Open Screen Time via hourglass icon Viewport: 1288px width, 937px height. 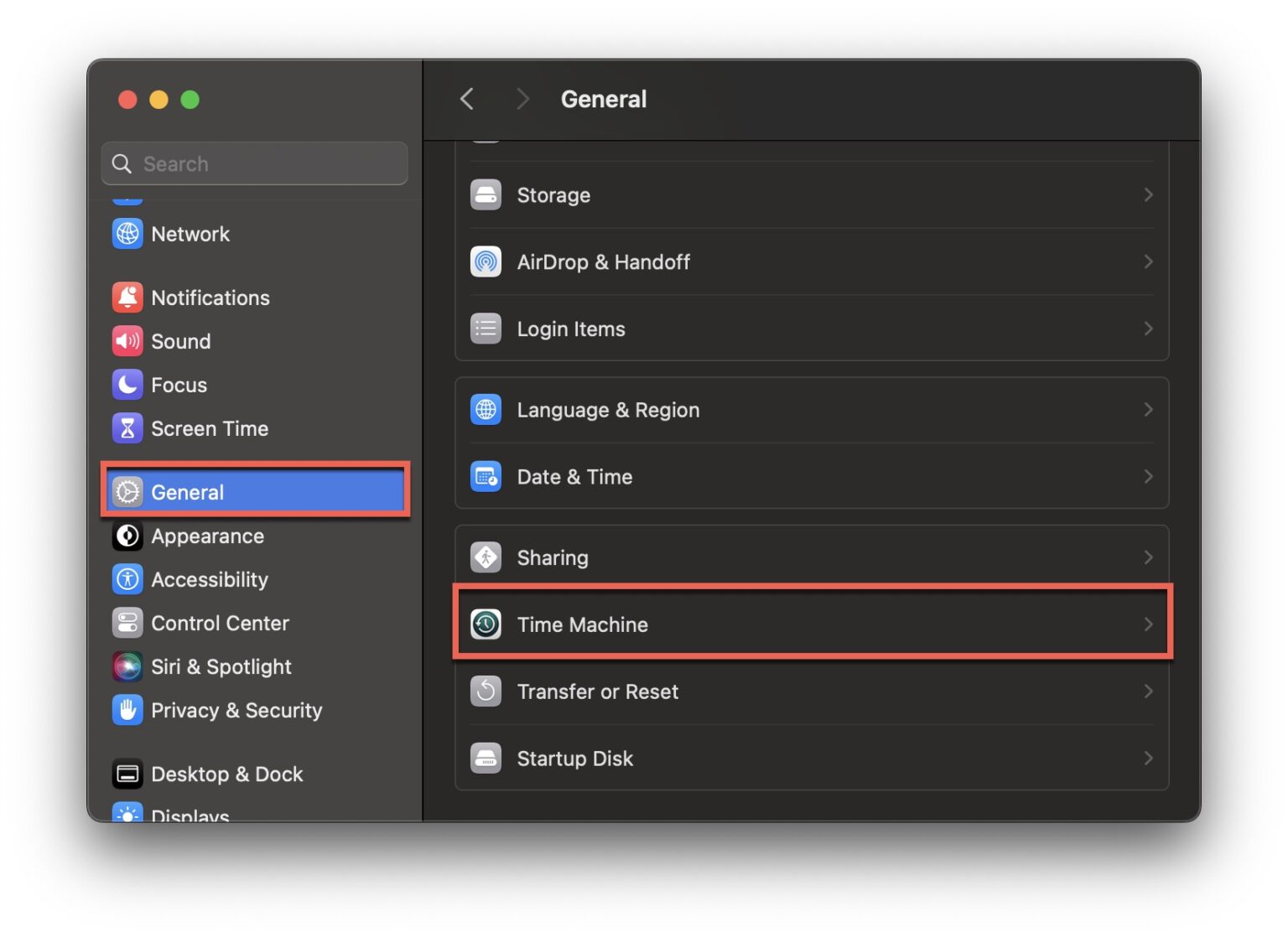pyautogui.click(x=127, y=428)
